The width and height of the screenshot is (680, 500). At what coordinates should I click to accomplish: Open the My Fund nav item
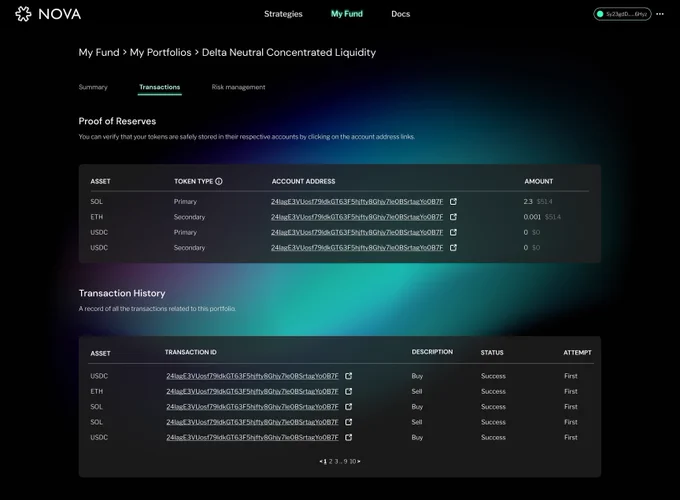[x=347, y=14]
